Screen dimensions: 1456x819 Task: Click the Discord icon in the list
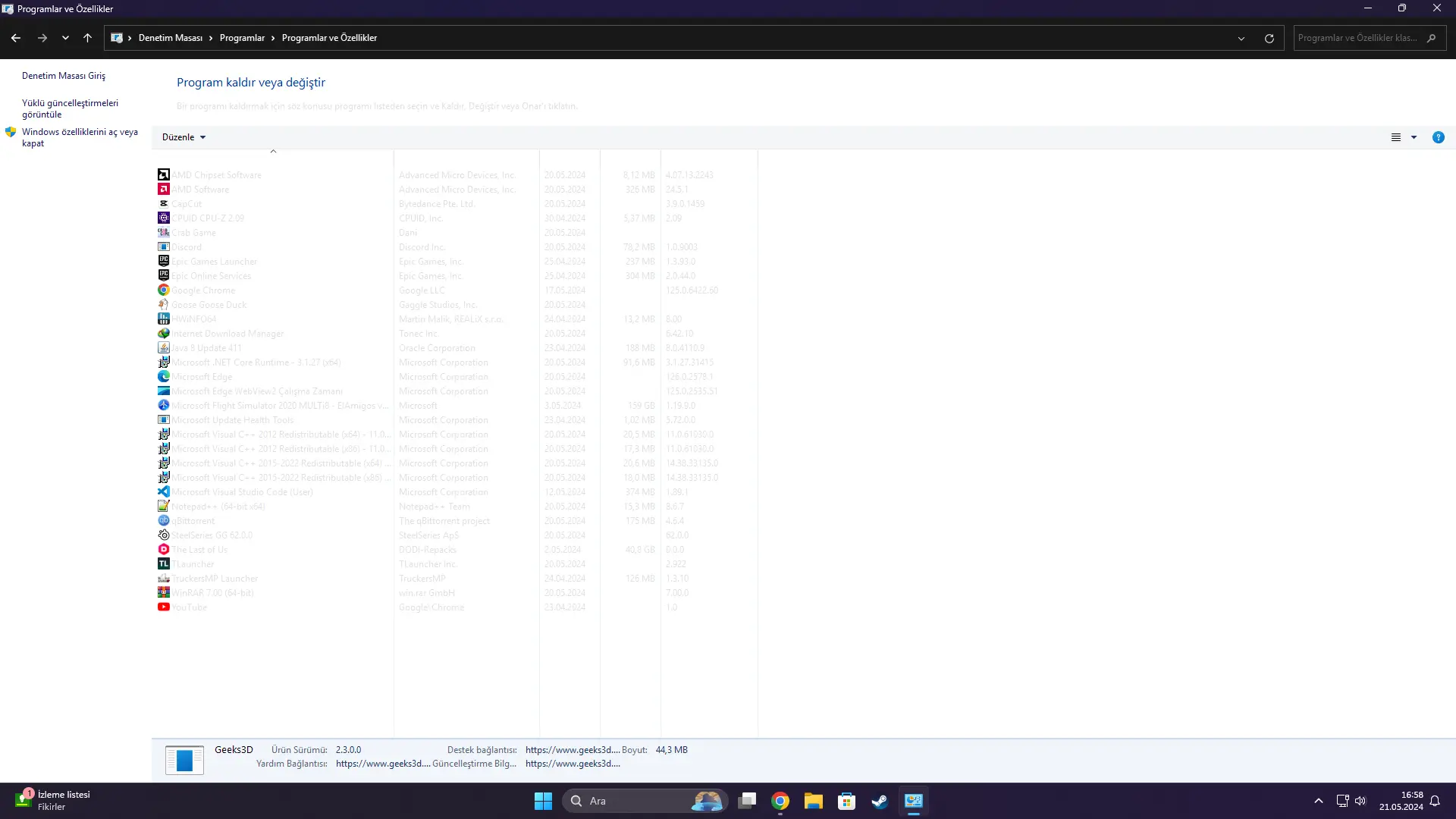(x=163, y=247)
